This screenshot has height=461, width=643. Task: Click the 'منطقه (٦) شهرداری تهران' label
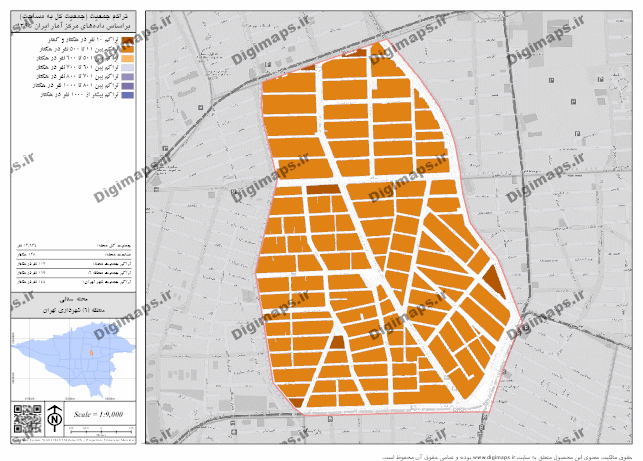pos(74,310)
